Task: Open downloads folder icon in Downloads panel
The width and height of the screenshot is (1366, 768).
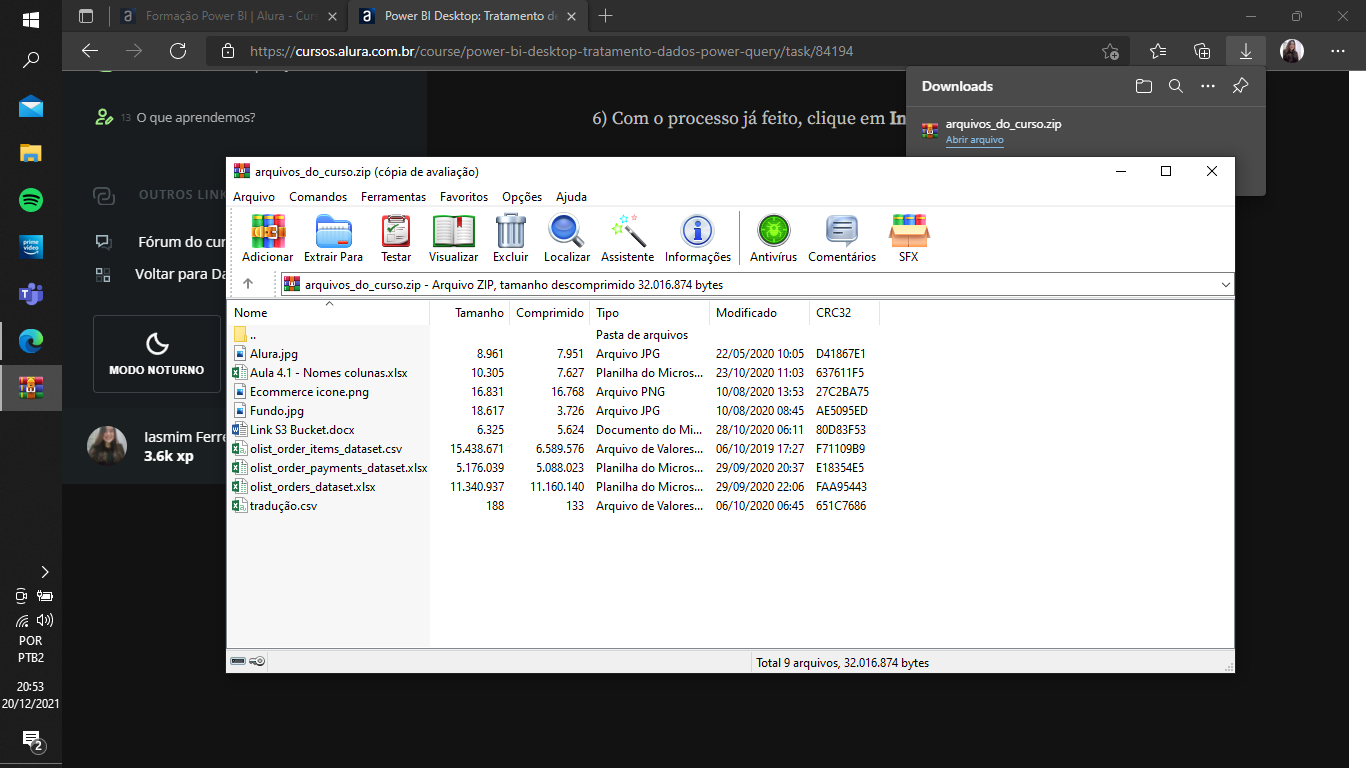Action: (1144, 86)
